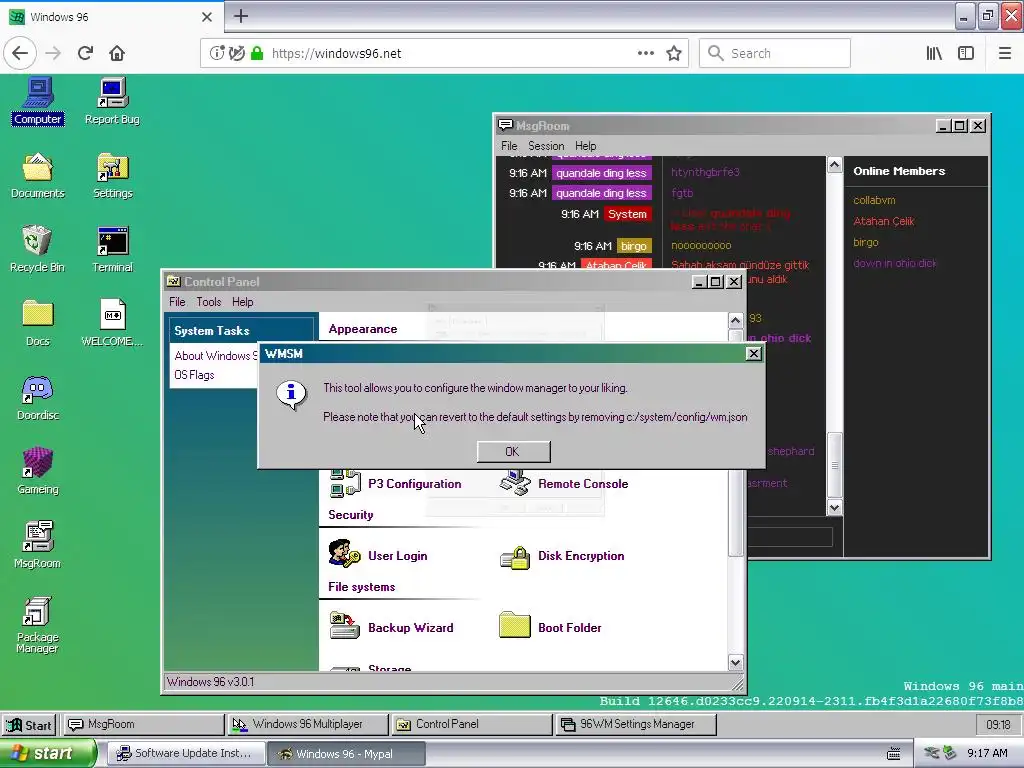Select 96WM Settings Manager taskbar item
This screenshot has height=768, width=1024.
point(636,724)
